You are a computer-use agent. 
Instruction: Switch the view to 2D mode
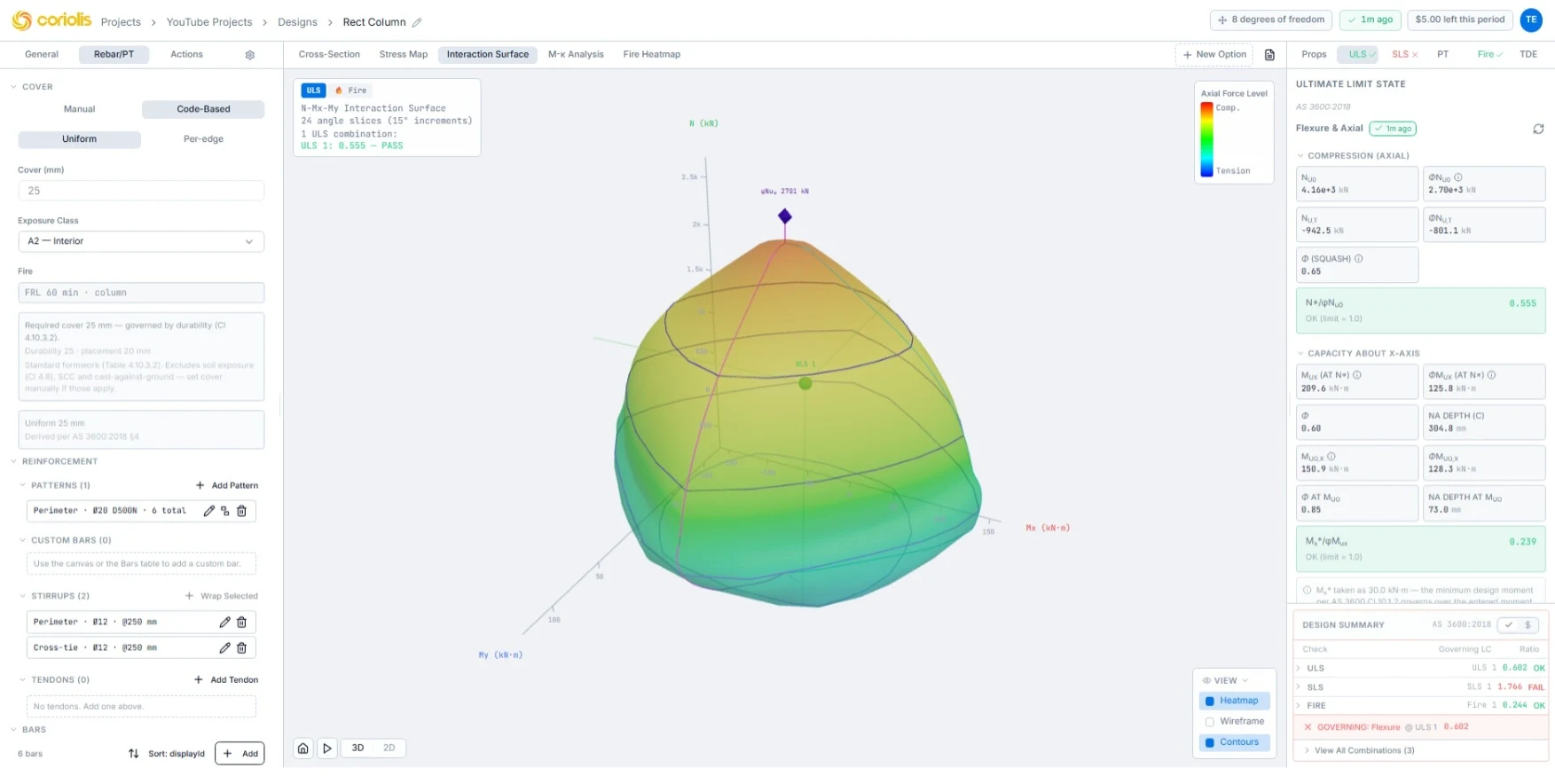pyautogui.click(x=389, y=749)
